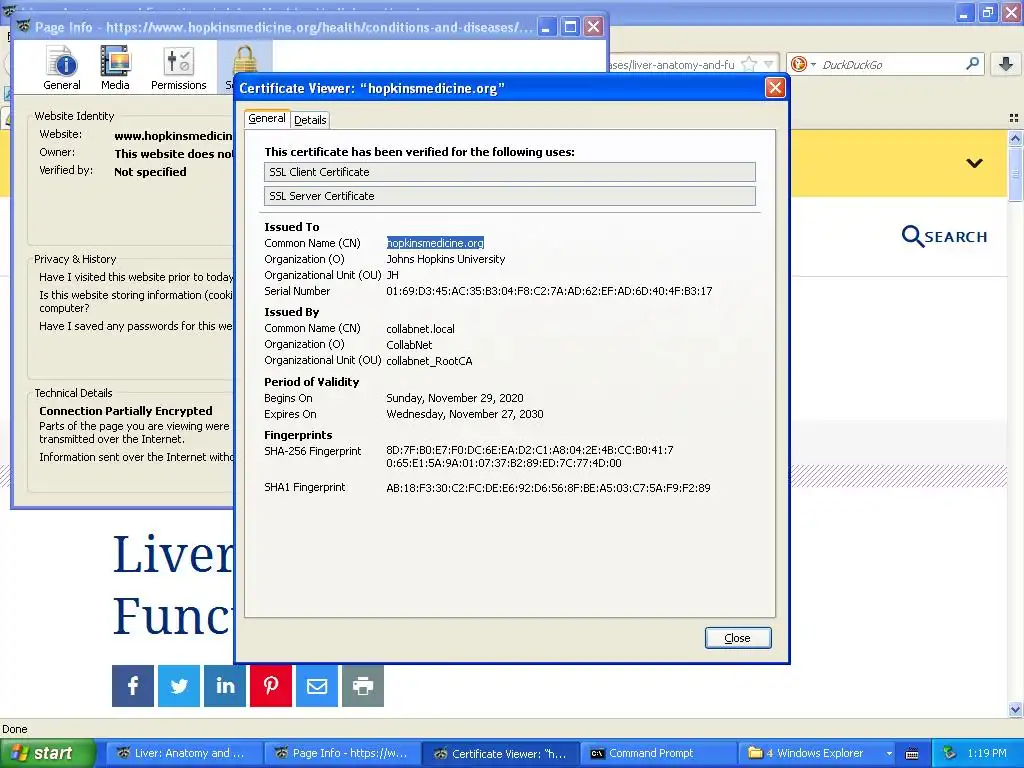Click the search magnifier in browser search box
This screenshot has width=1024, height=768.
[x=972, y=63]
